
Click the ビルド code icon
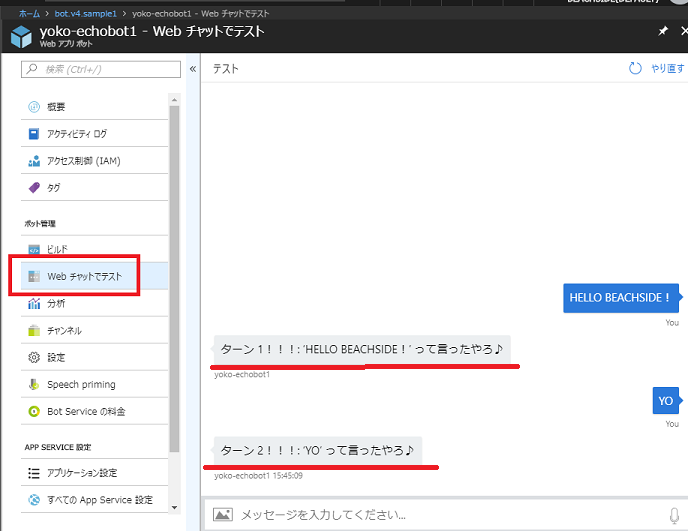tap(34, 250)
